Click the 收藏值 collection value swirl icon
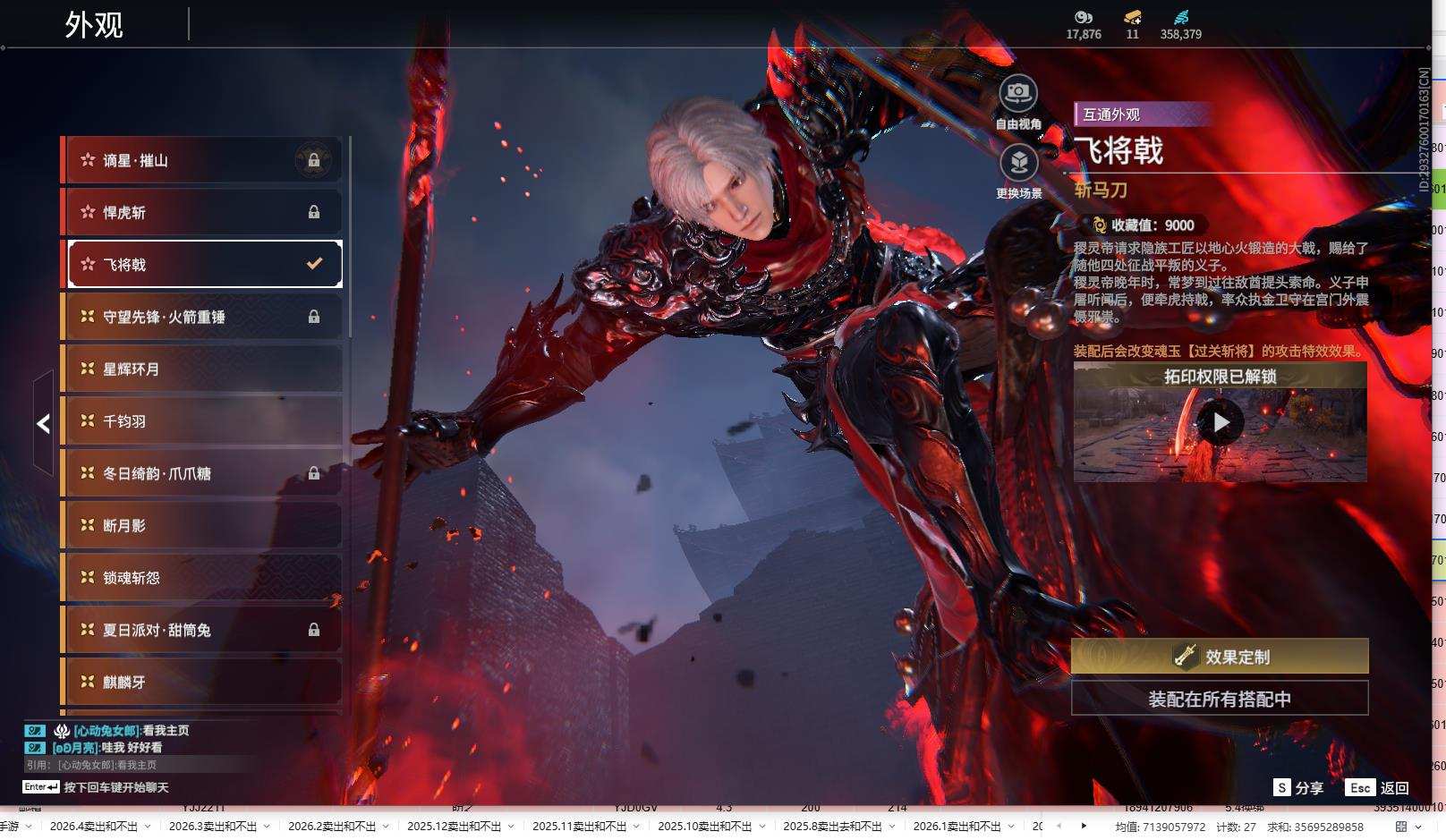1446x840 pixels. 1099,225
